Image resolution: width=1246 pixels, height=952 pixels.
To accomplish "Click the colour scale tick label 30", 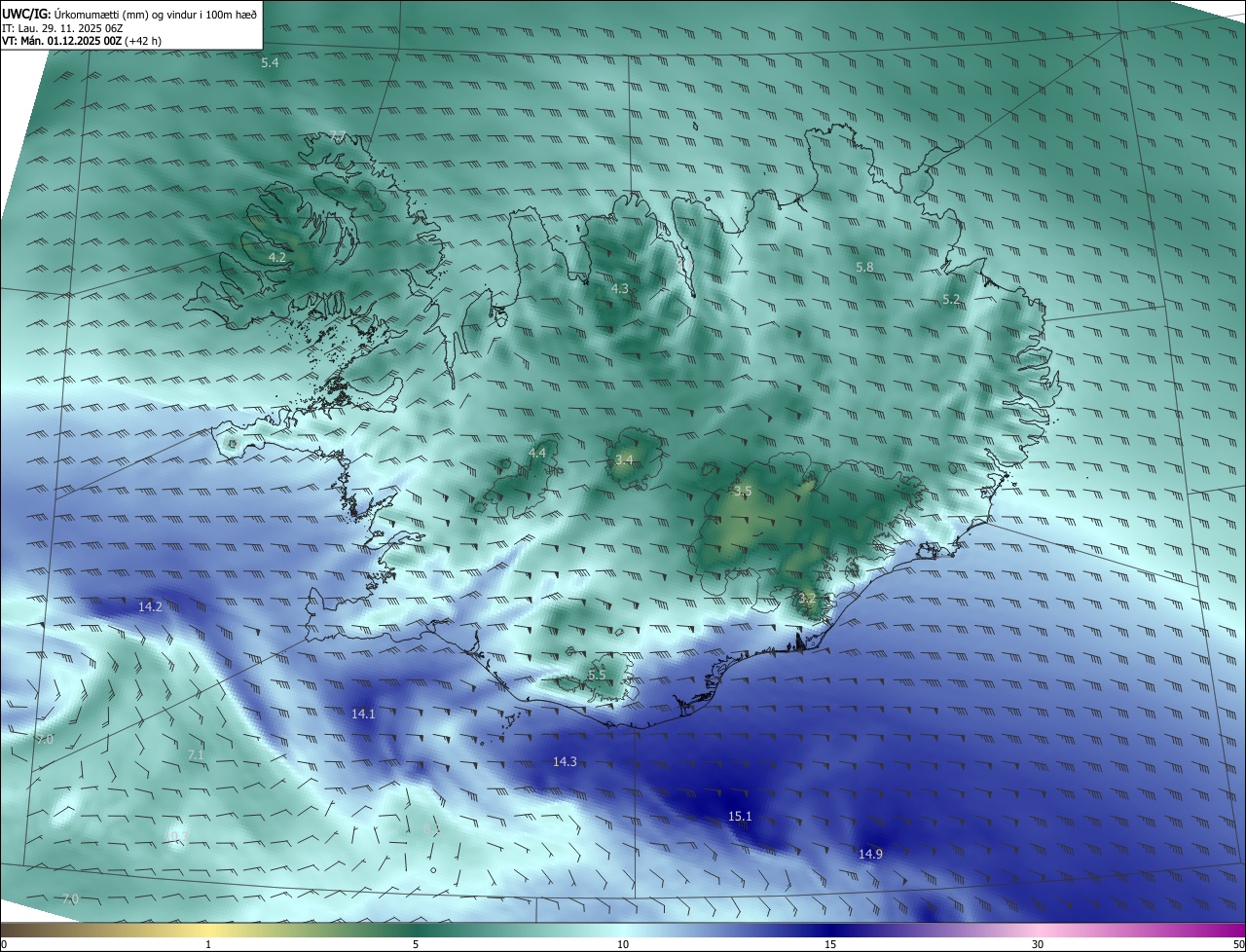I will (x=1038, y=944).
